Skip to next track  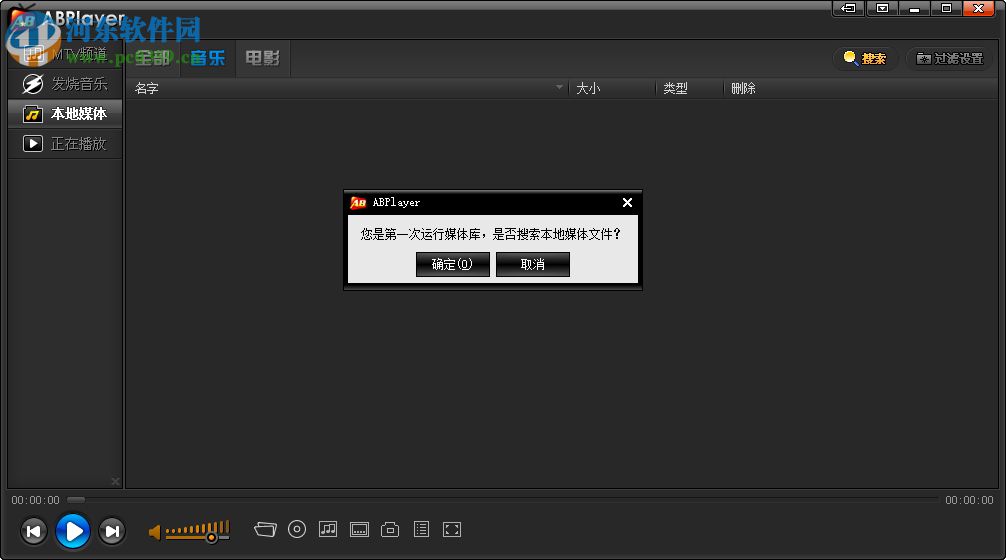coord(112,531)
